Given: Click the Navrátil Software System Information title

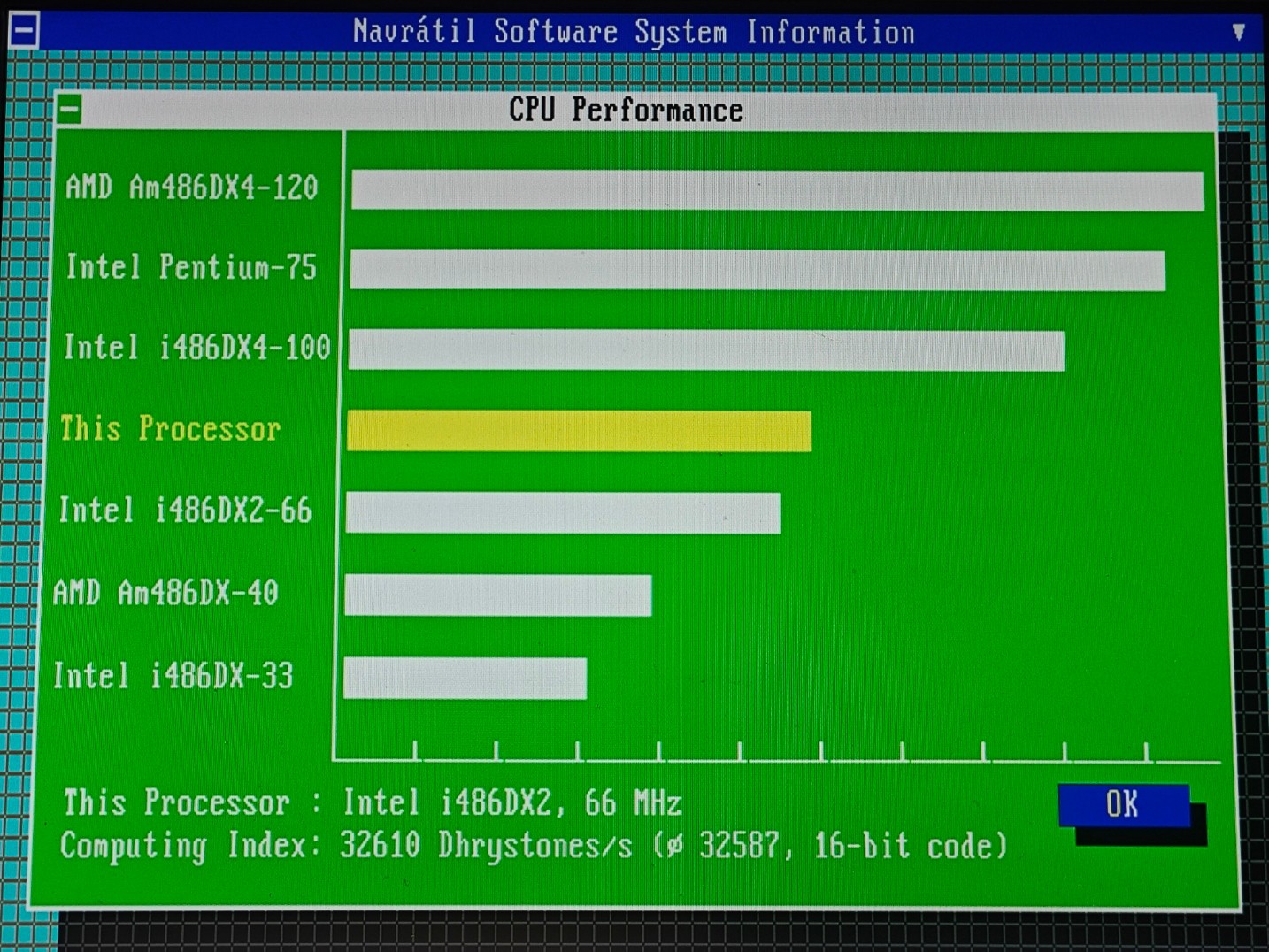Looking at the screenshot, I should tap(634, 32).
